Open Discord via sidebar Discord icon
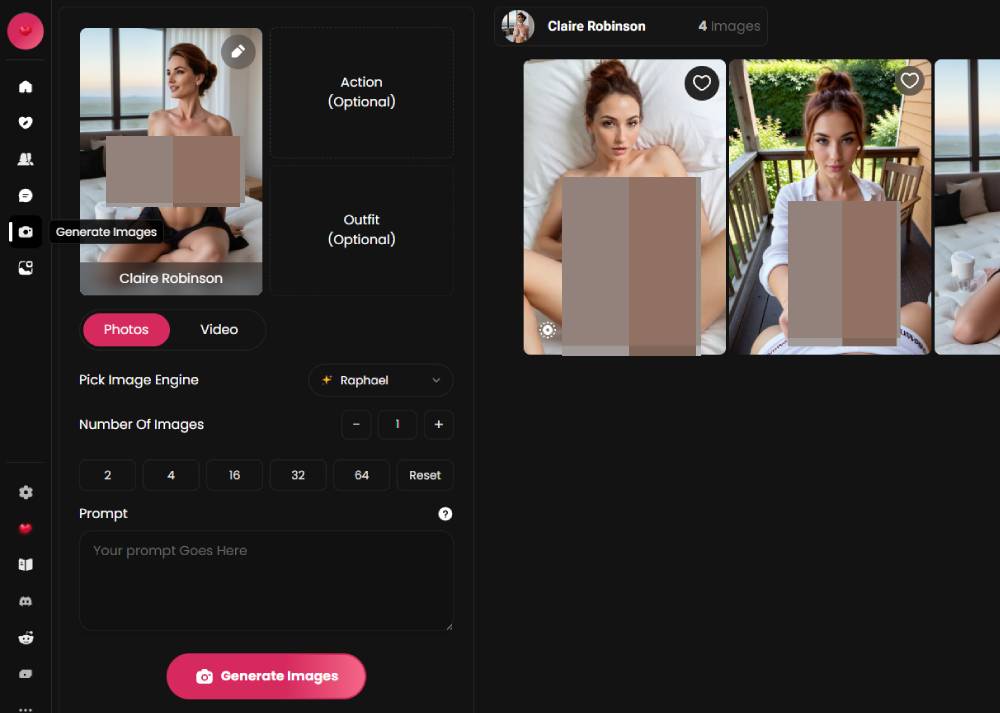 [x=26, y=601]
